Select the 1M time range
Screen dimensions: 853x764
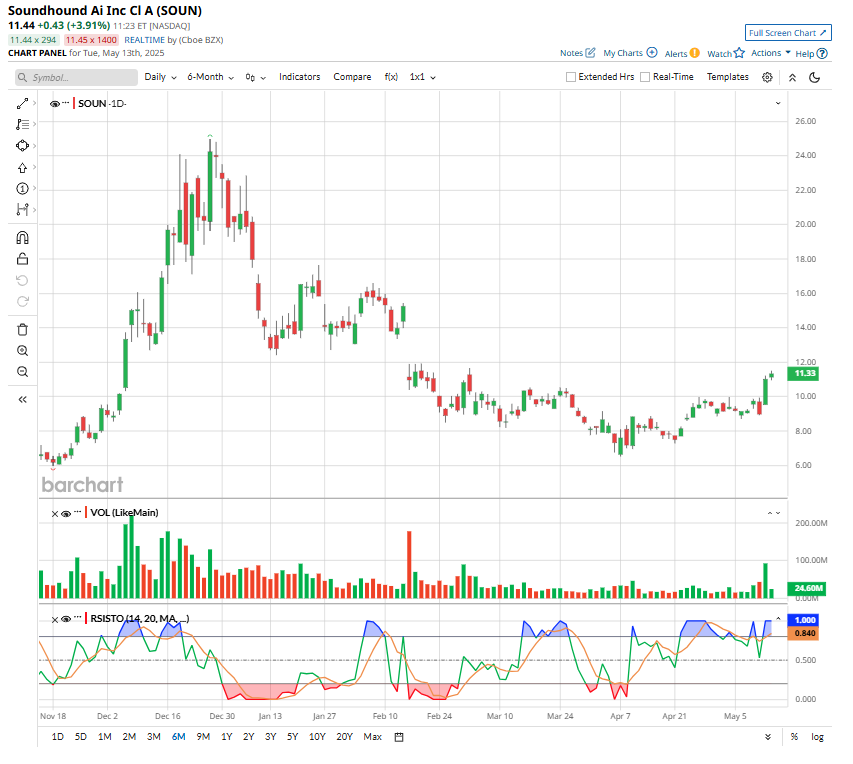click(x=104, y=737)
